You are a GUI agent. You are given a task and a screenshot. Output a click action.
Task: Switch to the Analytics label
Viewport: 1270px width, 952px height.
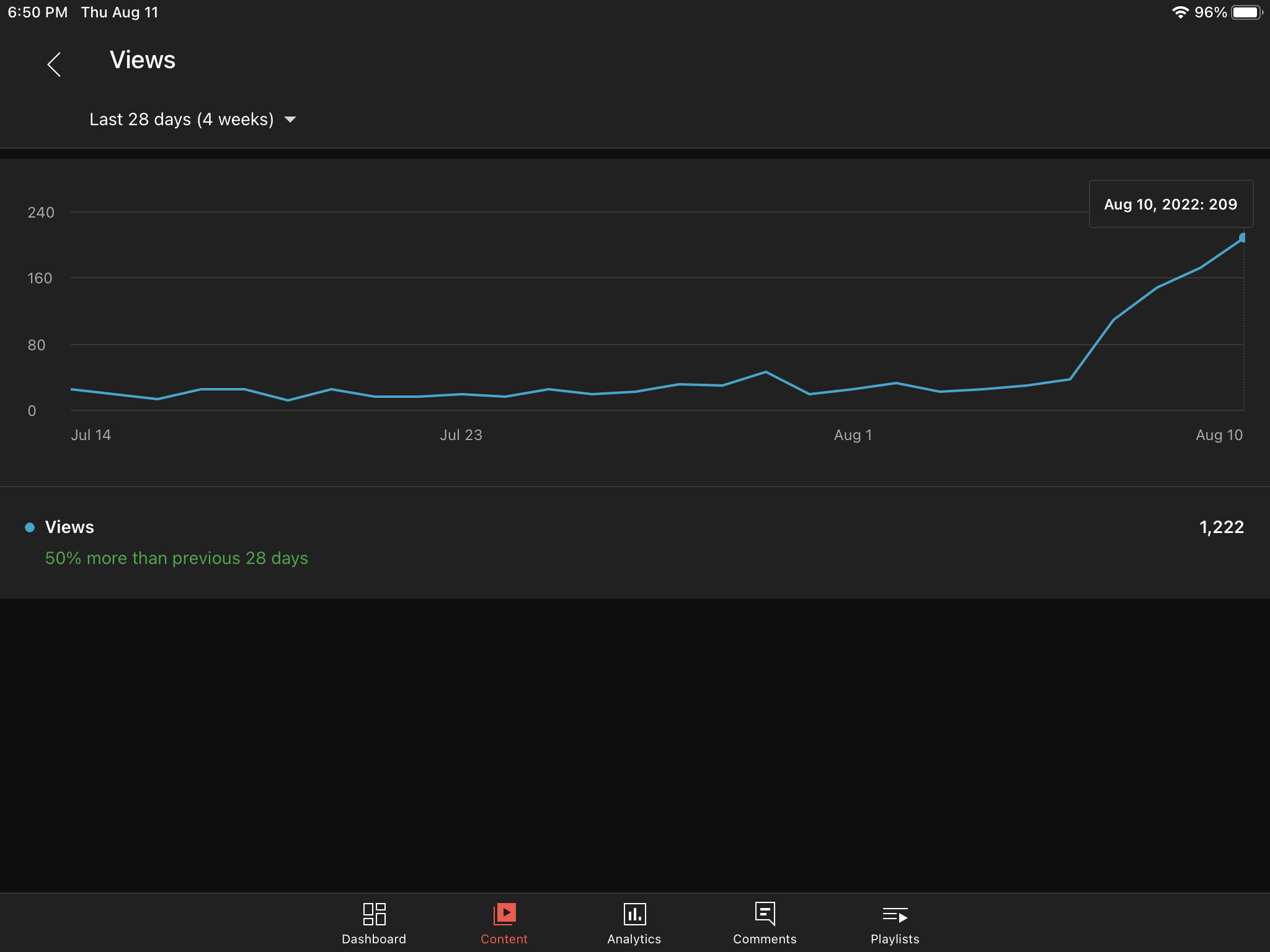[x=634, y=939]
